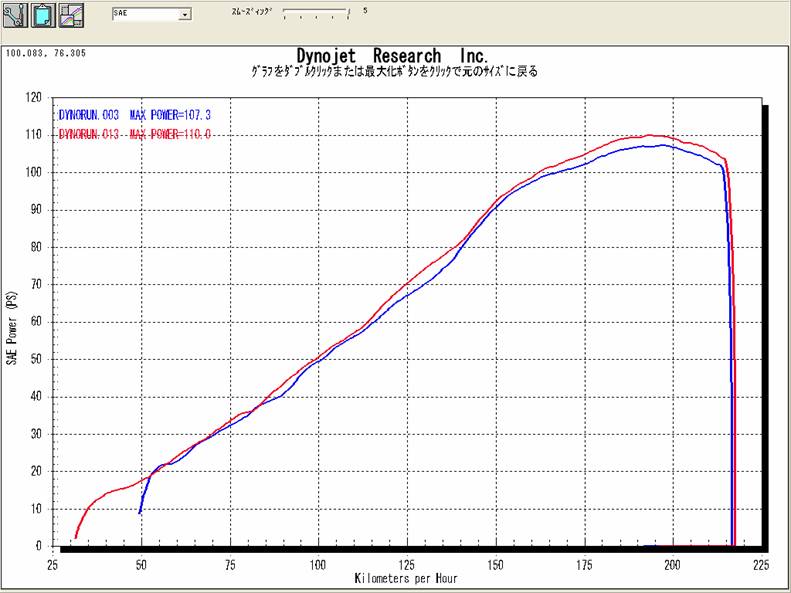791x593 pixels.
Task: Click the 0 tick on power axis
Action: pos(39,547)
